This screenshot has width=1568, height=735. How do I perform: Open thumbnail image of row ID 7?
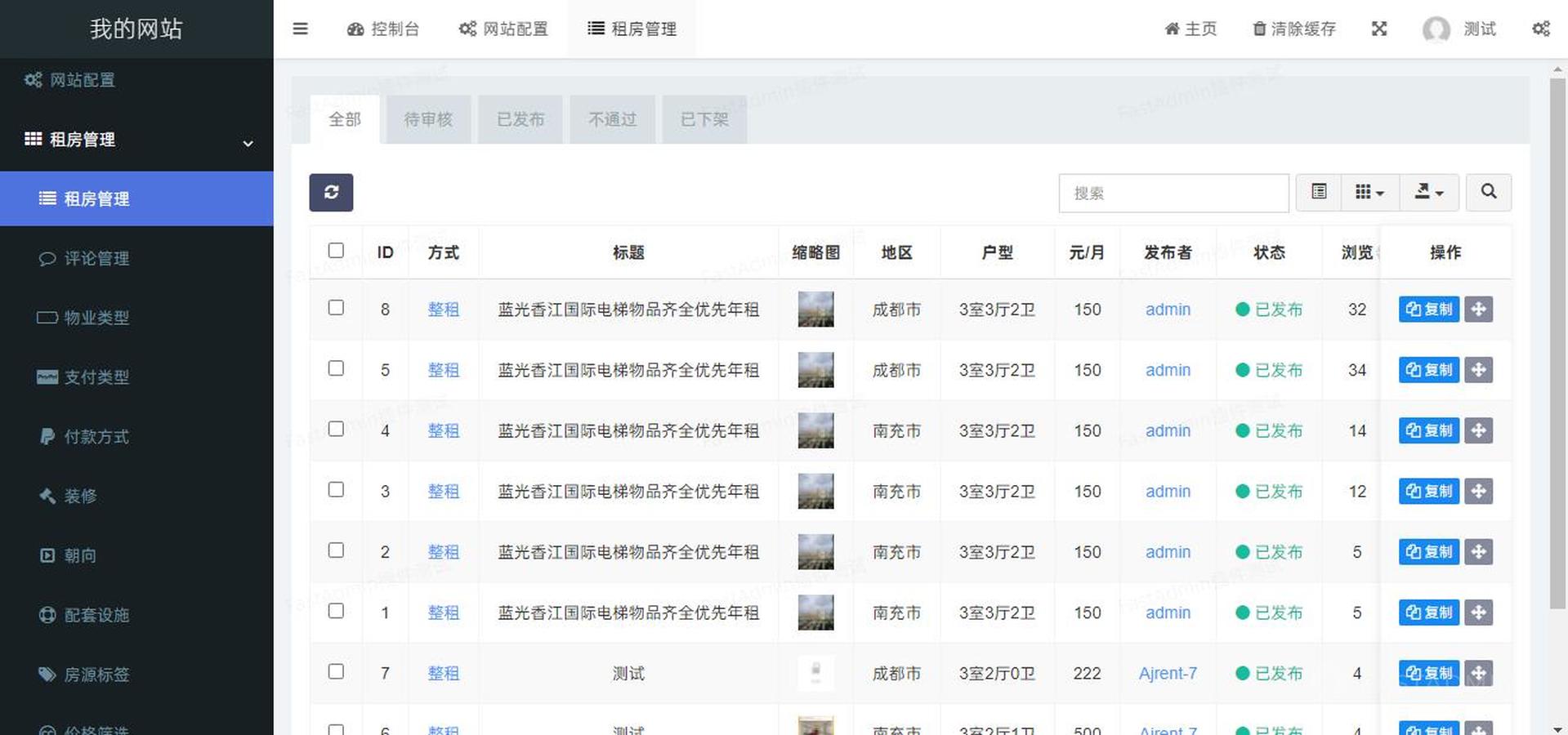point(815,673)
